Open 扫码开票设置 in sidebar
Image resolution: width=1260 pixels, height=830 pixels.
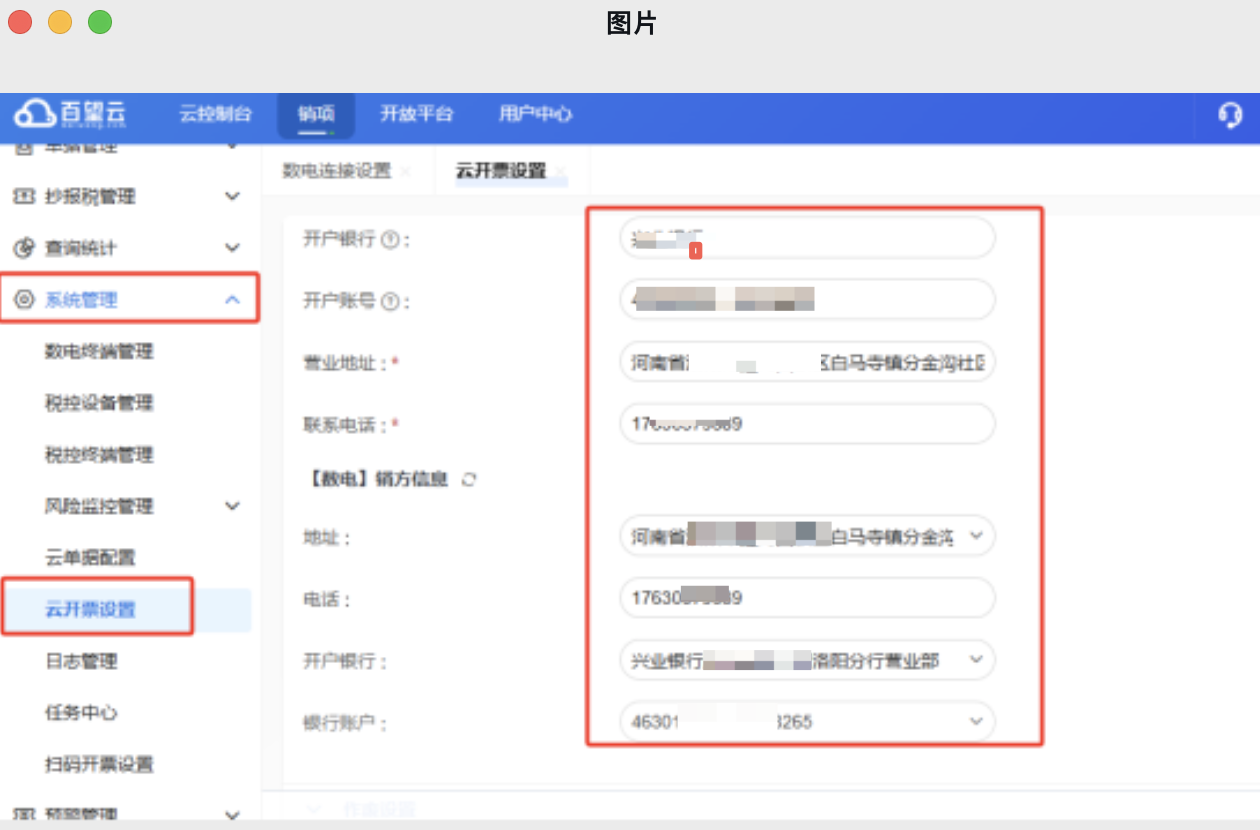[x=99, y=765]
